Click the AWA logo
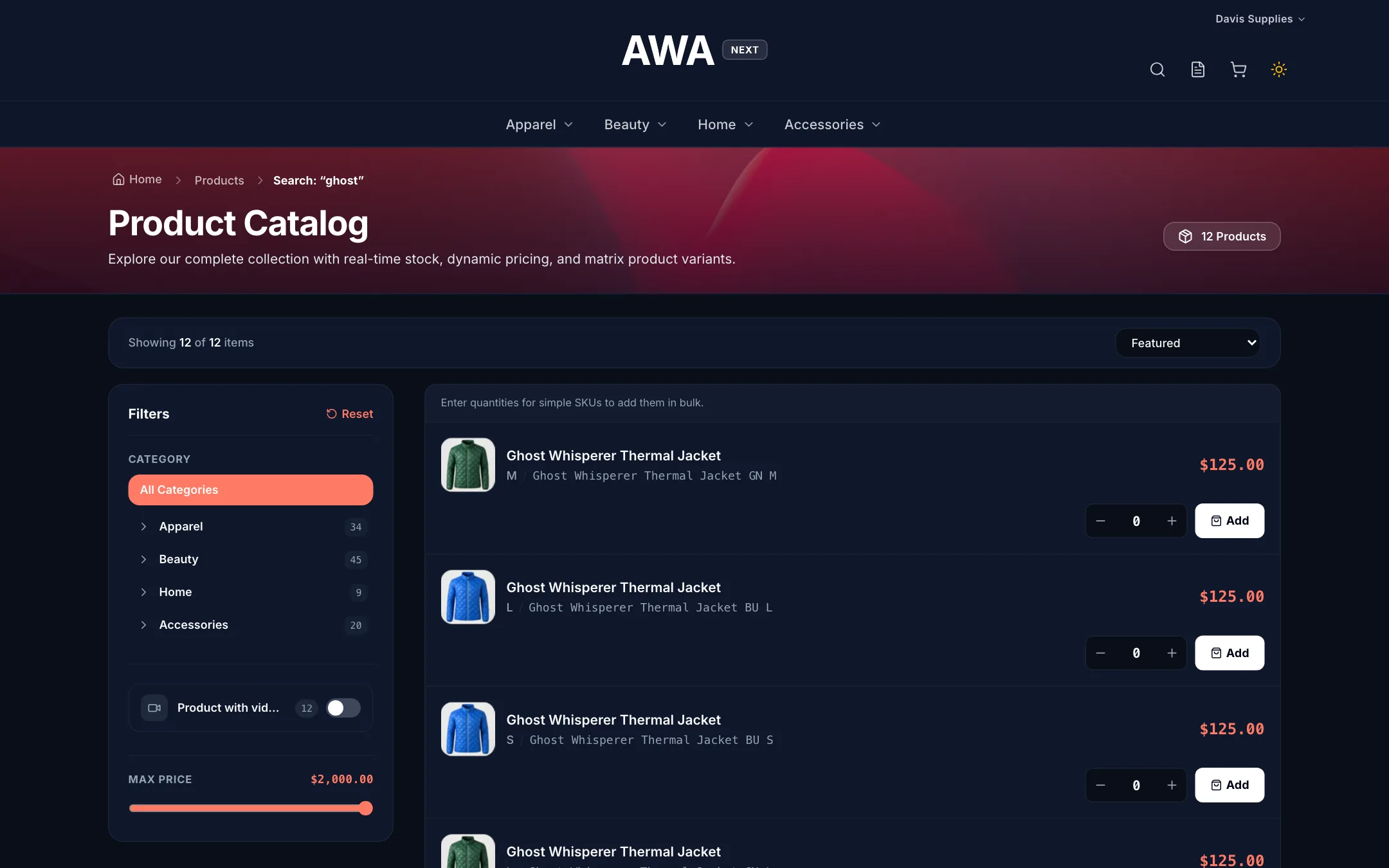The image size is (1389, 868). 667,50
